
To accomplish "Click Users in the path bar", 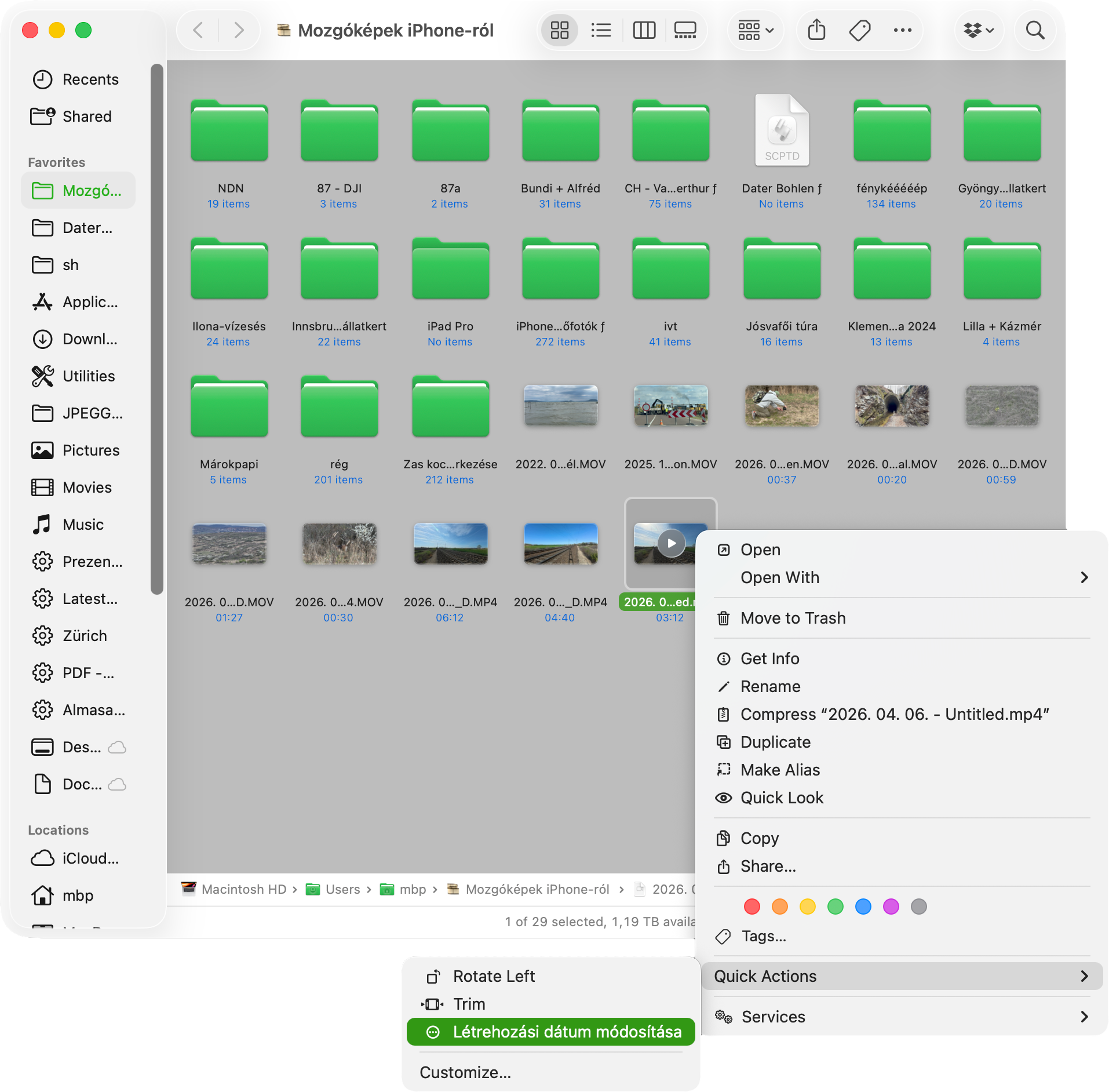I will pyautogui.click(x=342, y=889).
